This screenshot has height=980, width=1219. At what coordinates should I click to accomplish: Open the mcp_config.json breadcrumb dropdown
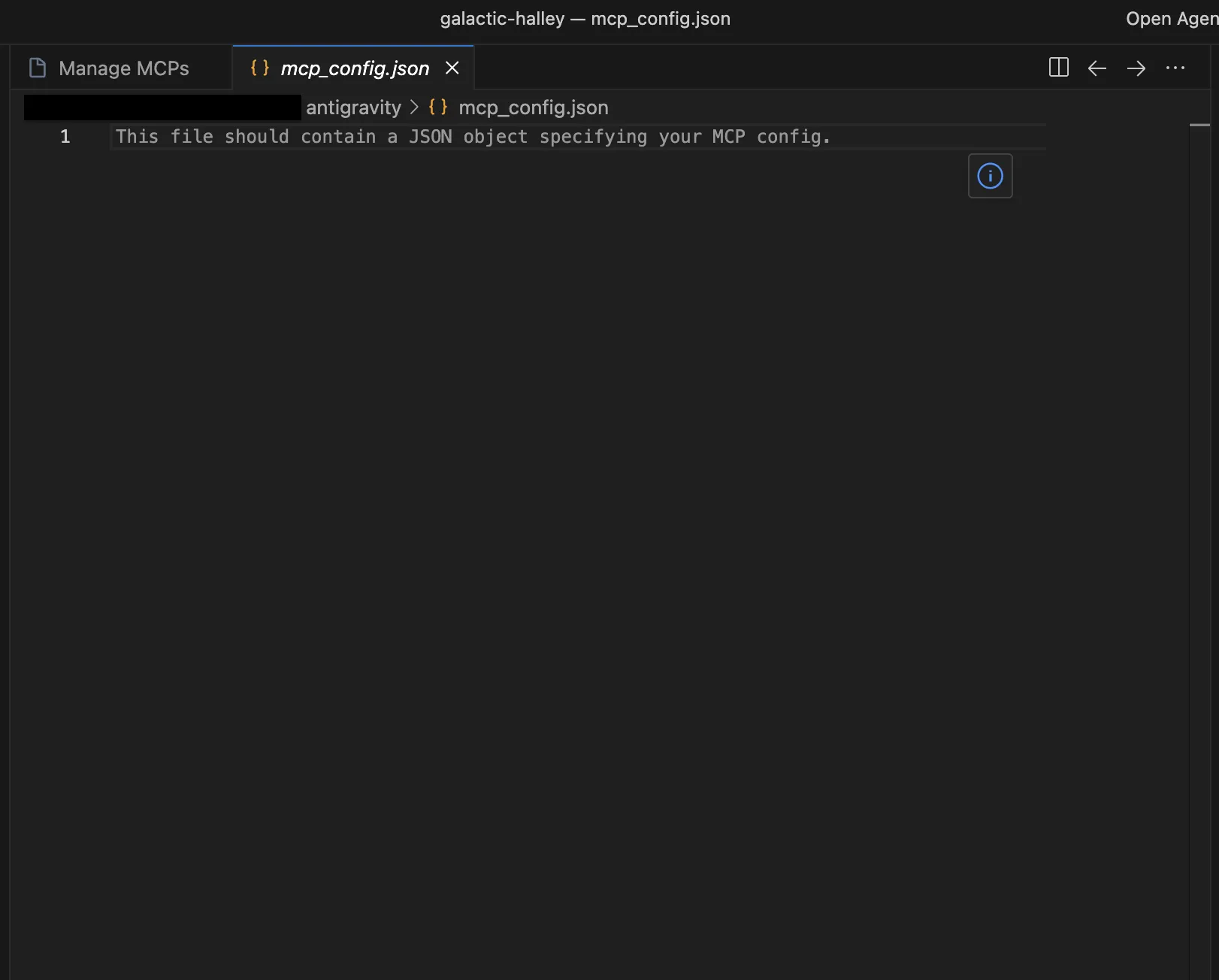pyautogui.click(x=534, y=107)
